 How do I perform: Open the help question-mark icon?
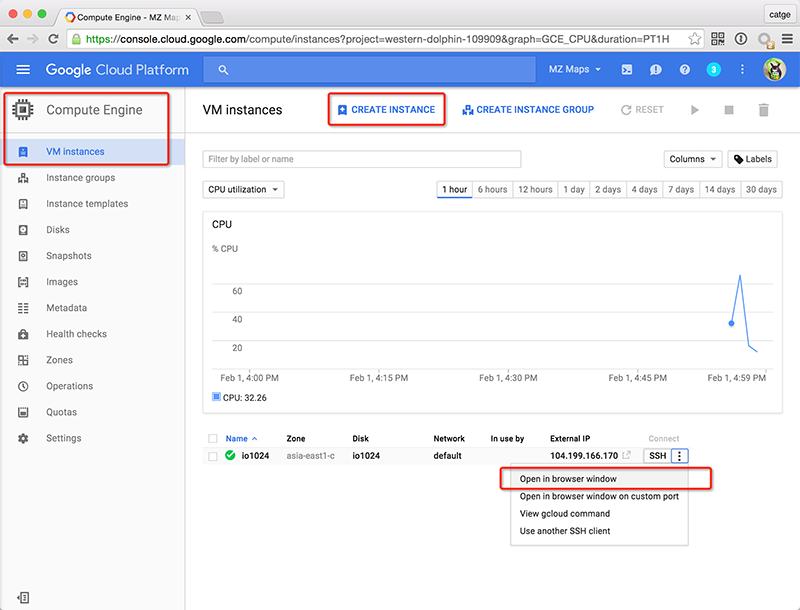(x=685, y=69)
